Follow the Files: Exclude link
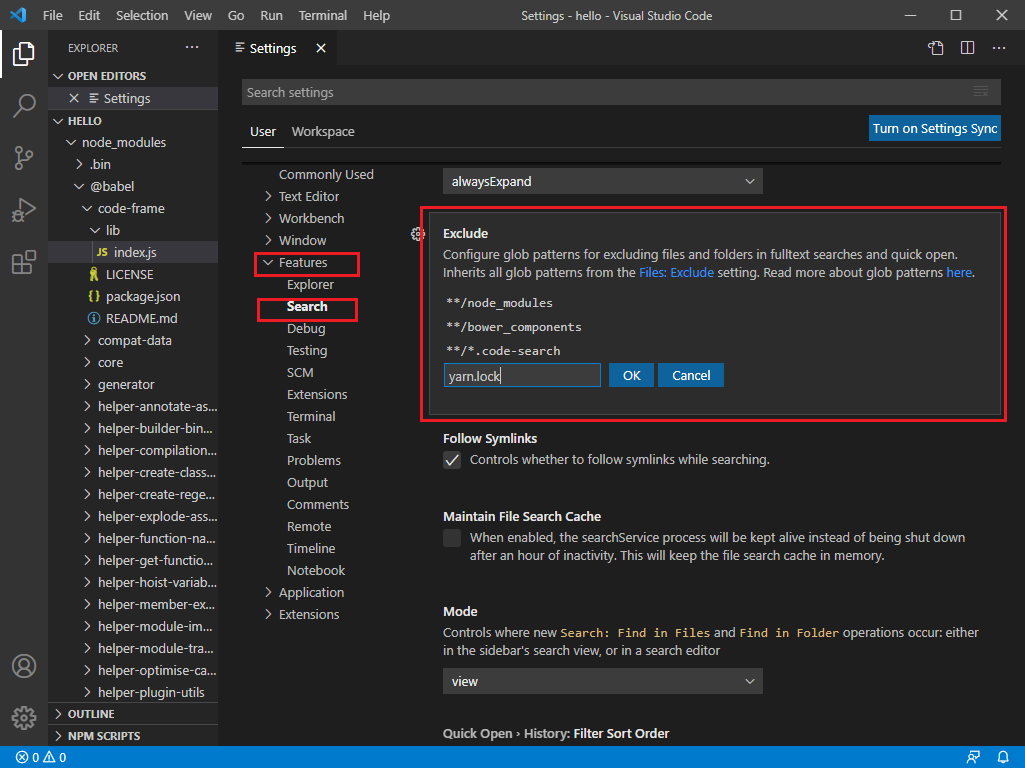Image resolution: width=1025 pixels, height=768 pixels. click(x=676, y=273)
